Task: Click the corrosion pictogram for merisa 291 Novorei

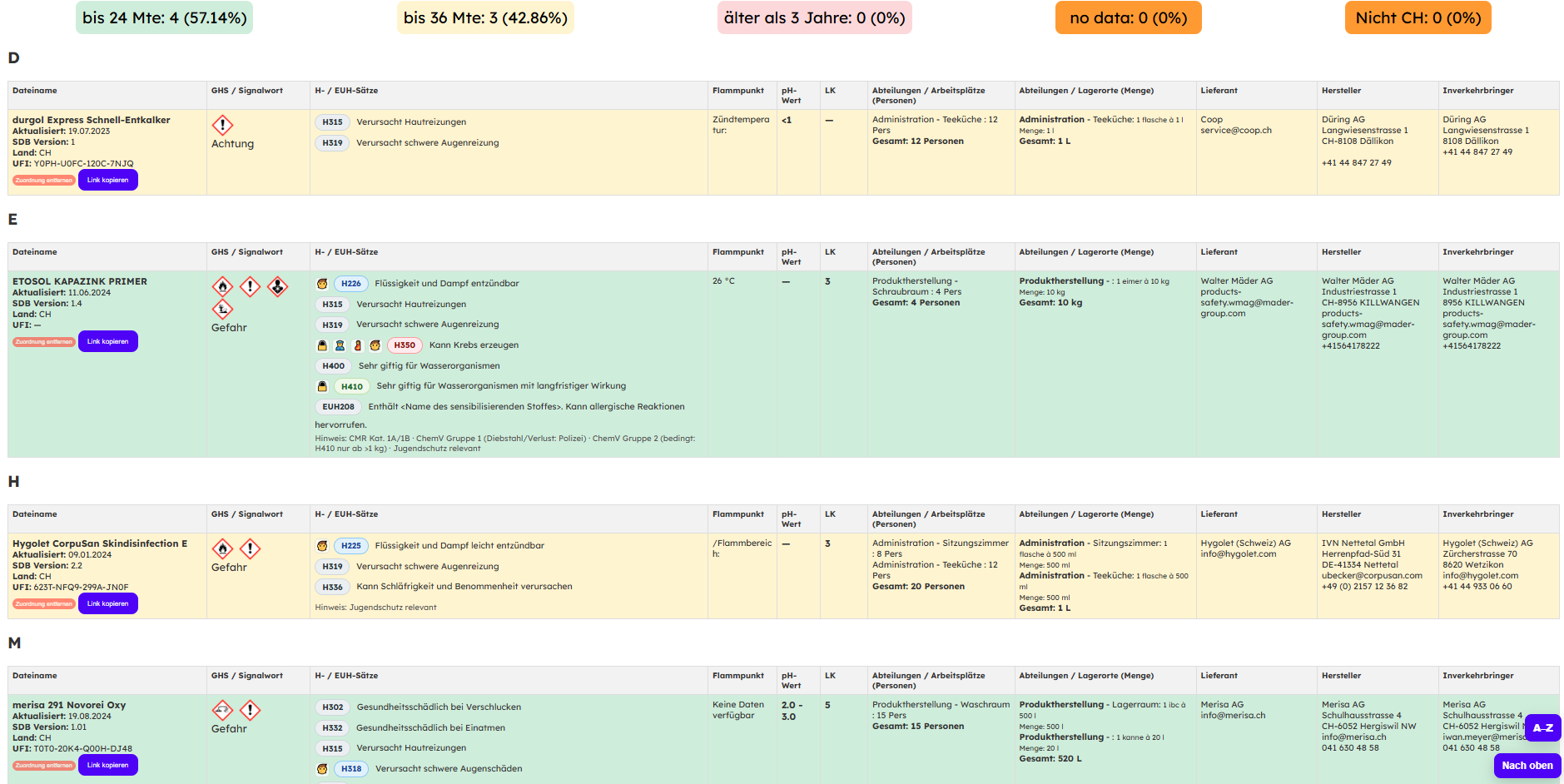Action: coord(222,710)
